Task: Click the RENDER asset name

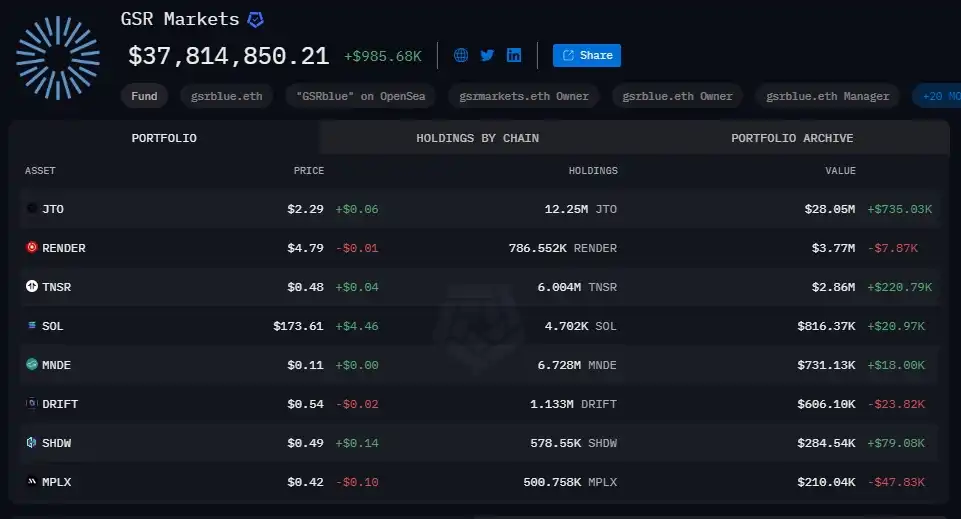Action: 64,248
